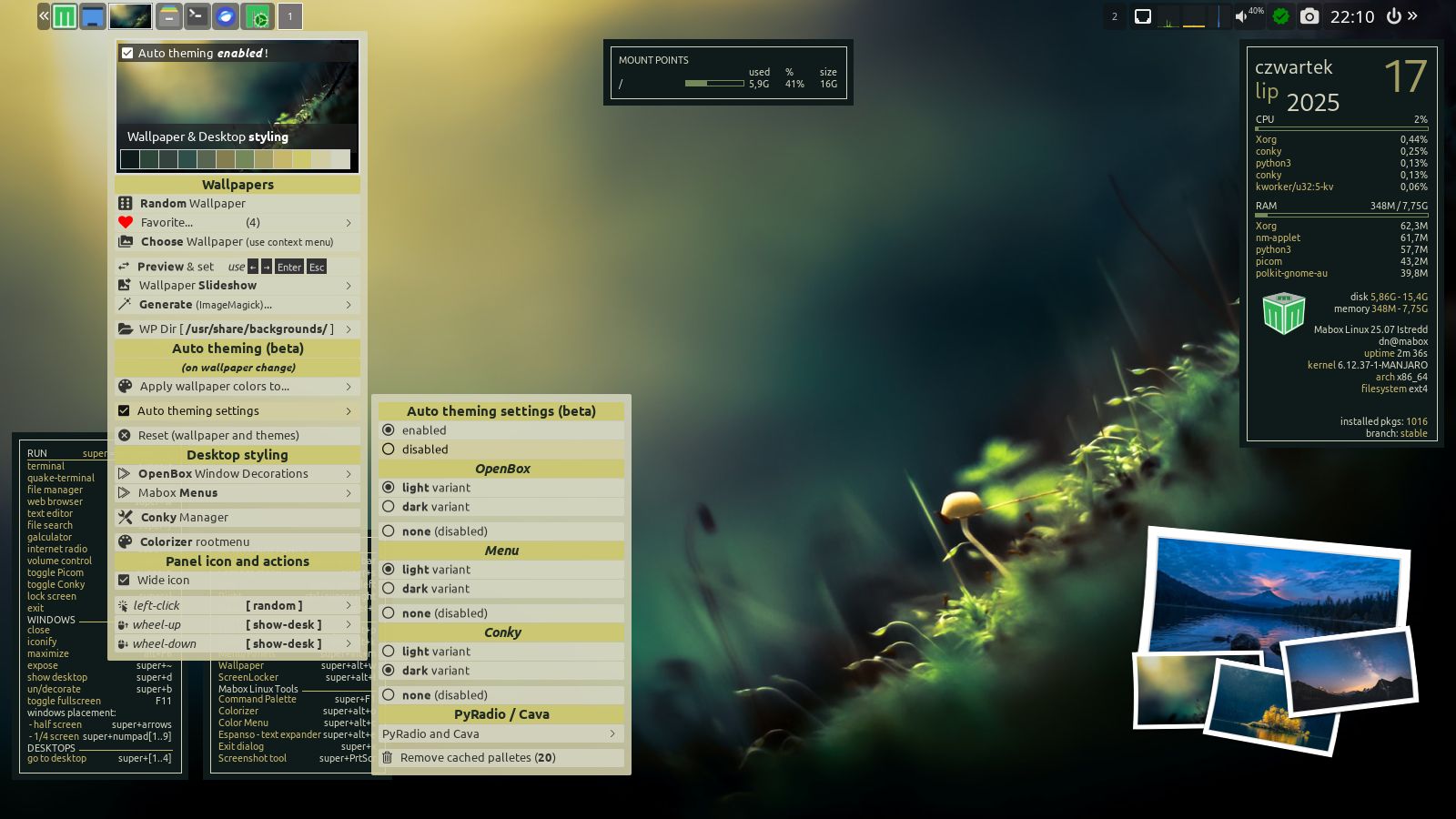This screenshot has width=1456, height=819.
Task: Click the power button icon
Action: (1393, 16)
